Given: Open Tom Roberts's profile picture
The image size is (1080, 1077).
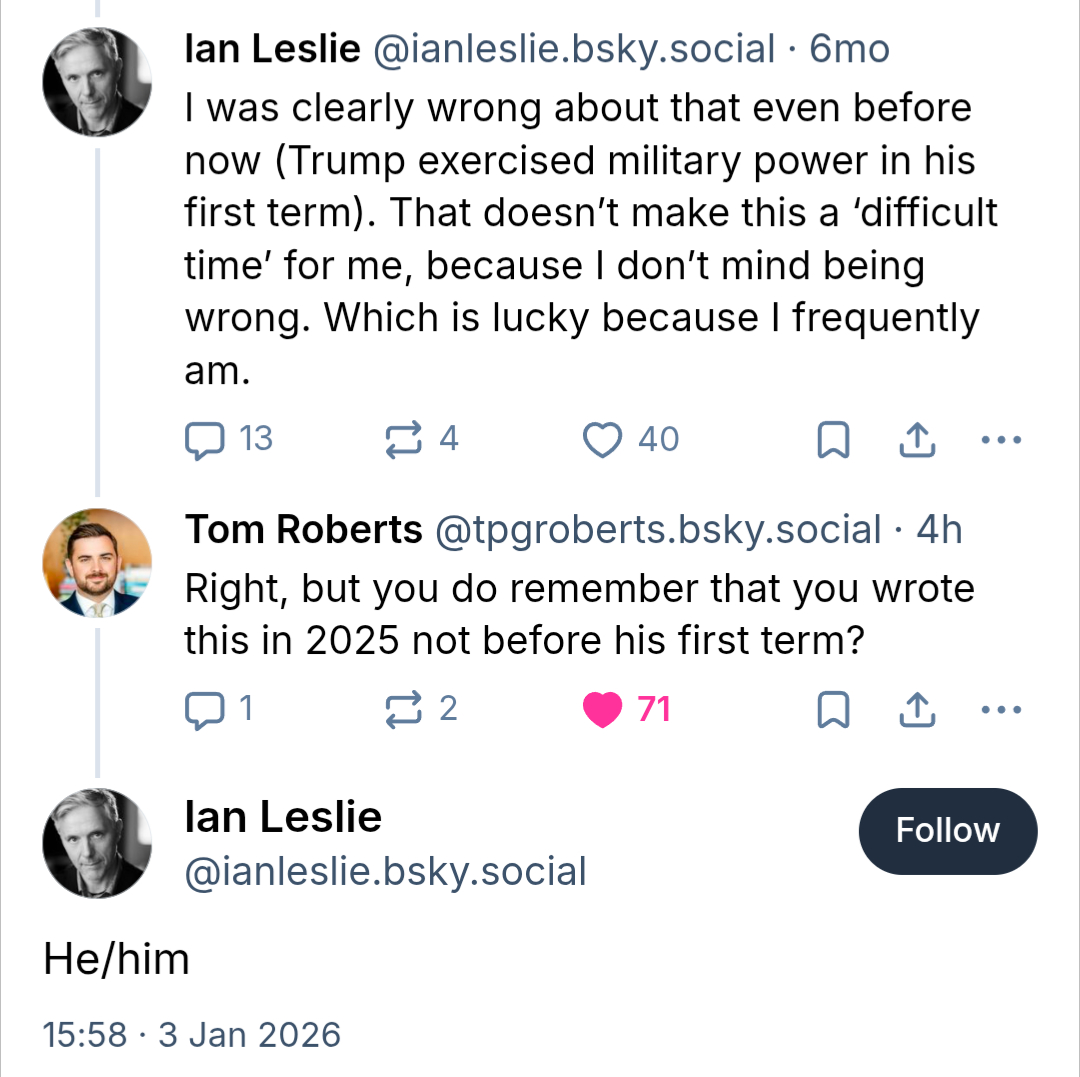Looking at the screenshot, I should coord(97,563).
